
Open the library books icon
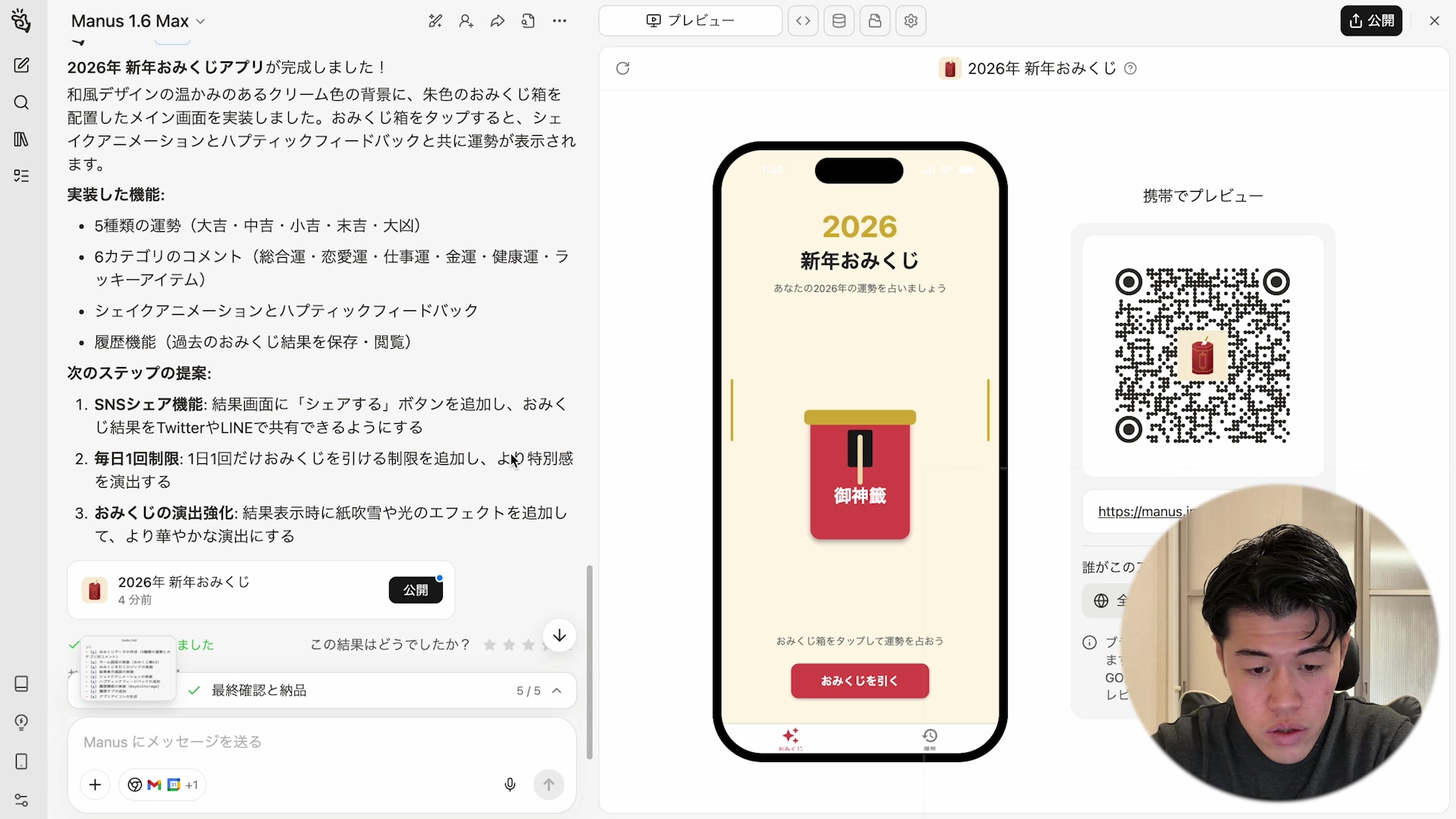click(21, 140)
